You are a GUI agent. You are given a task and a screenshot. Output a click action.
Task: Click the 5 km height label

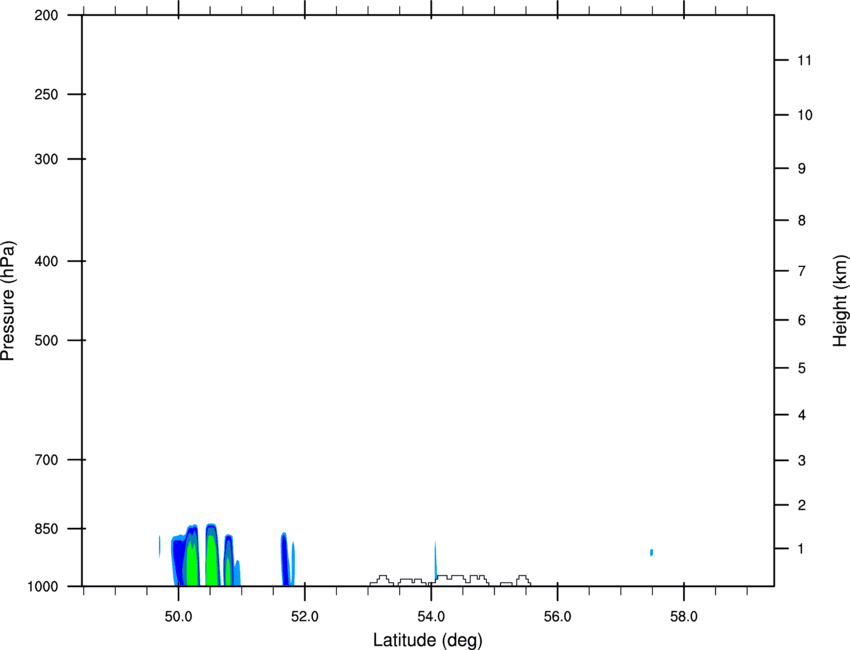(x=802, y=368)
